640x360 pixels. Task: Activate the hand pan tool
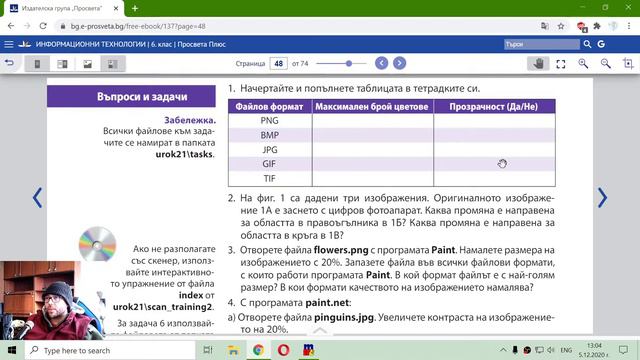(x=538, y=63)
